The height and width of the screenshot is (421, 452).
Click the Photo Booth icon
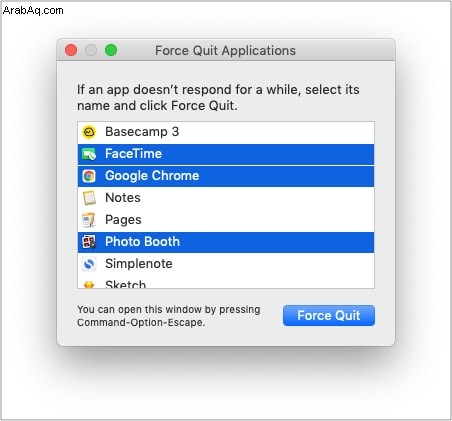89,242
